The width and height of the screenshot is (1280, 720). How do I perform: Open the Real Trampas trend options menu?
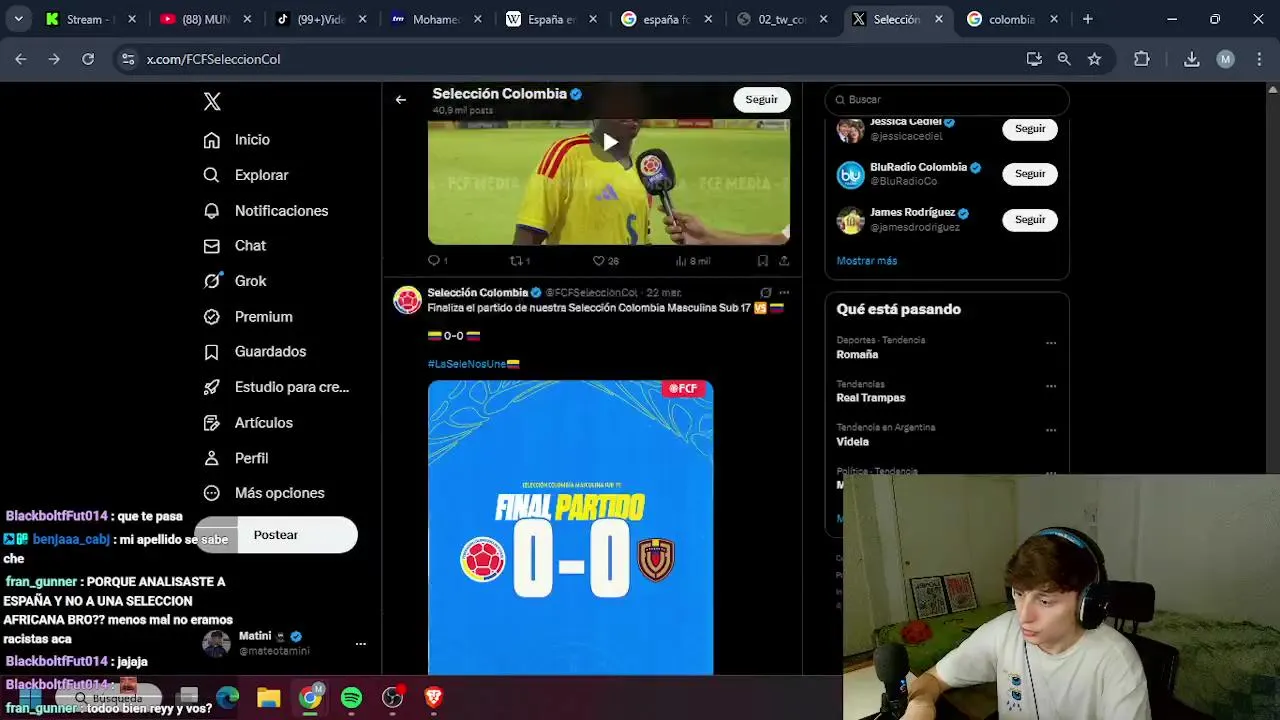point(1051,386)
